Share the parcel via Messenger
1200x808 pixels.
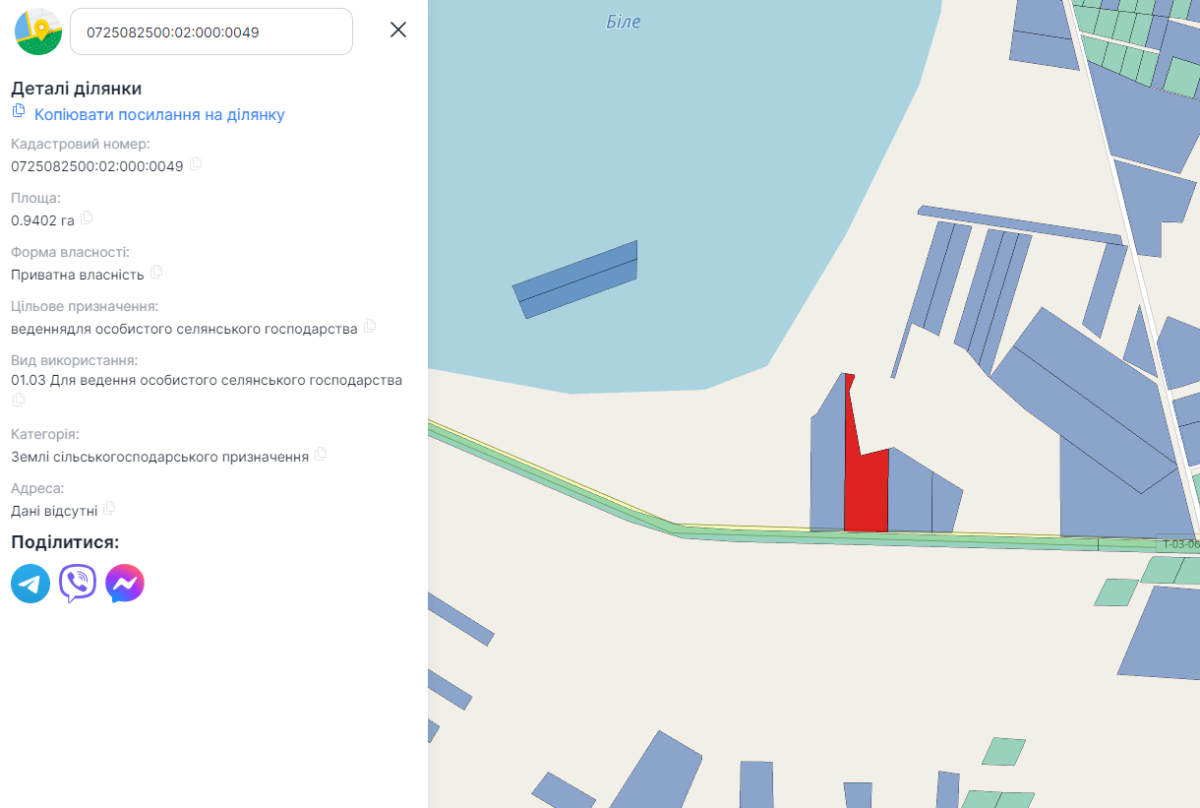click(125, 583)
